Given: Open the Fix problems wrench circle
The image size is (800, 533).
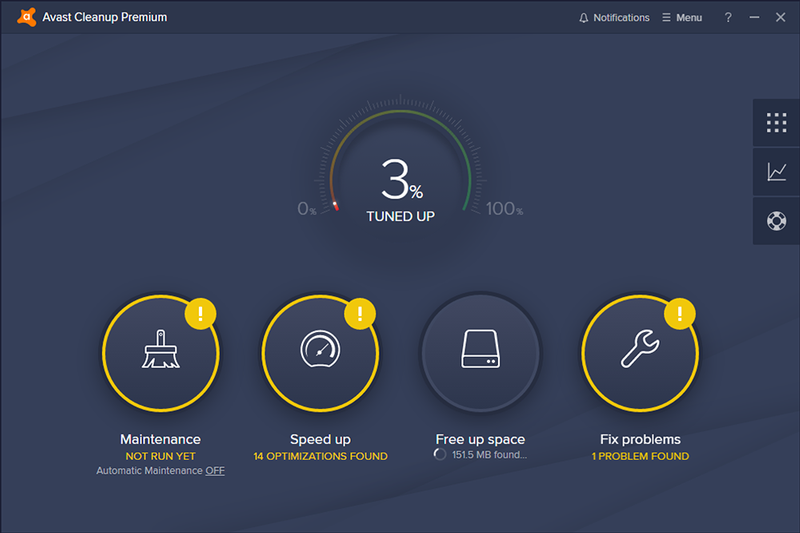Looking at the screenshot, I should 640,353.
